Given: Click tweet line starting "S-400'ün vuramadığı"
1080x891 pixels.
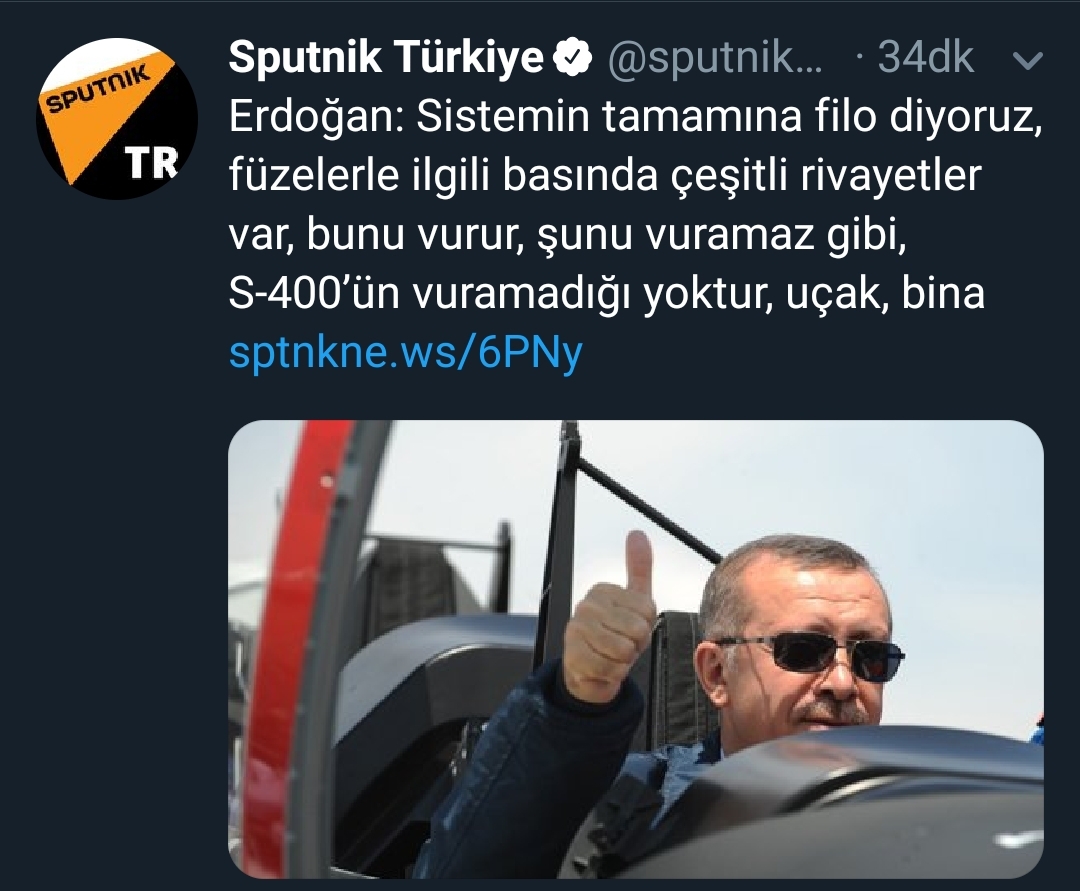Looking at the screenshot, I should click(607, 295).
